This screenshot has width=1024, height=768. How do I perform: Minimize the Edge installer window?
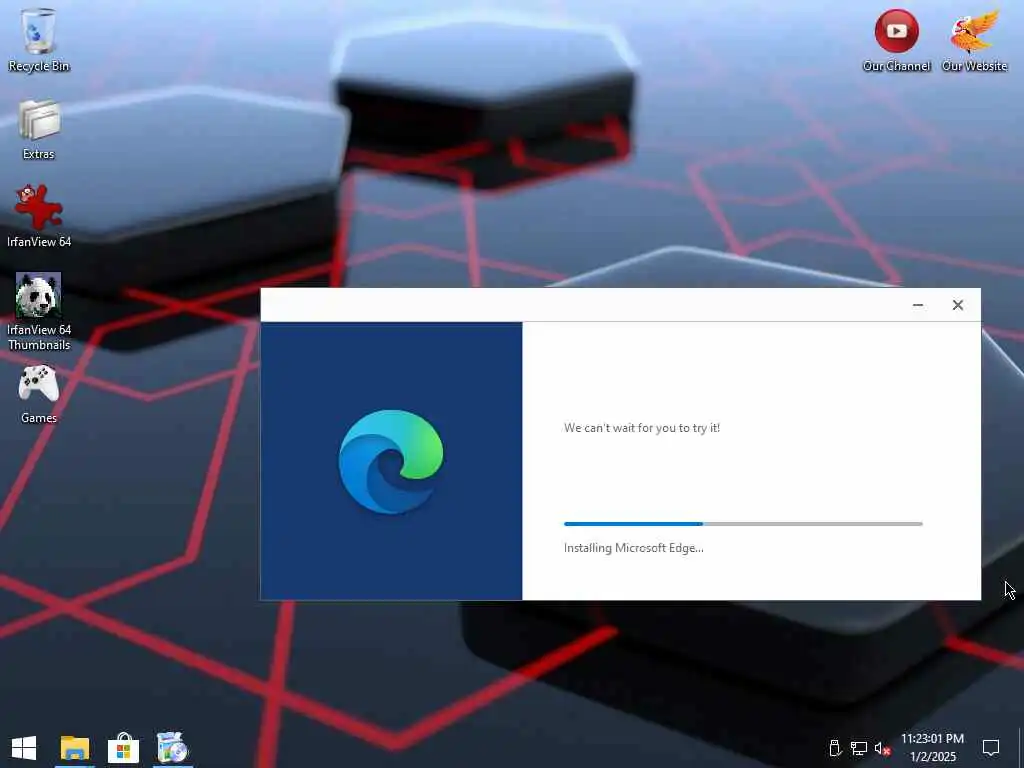(918, 305)
